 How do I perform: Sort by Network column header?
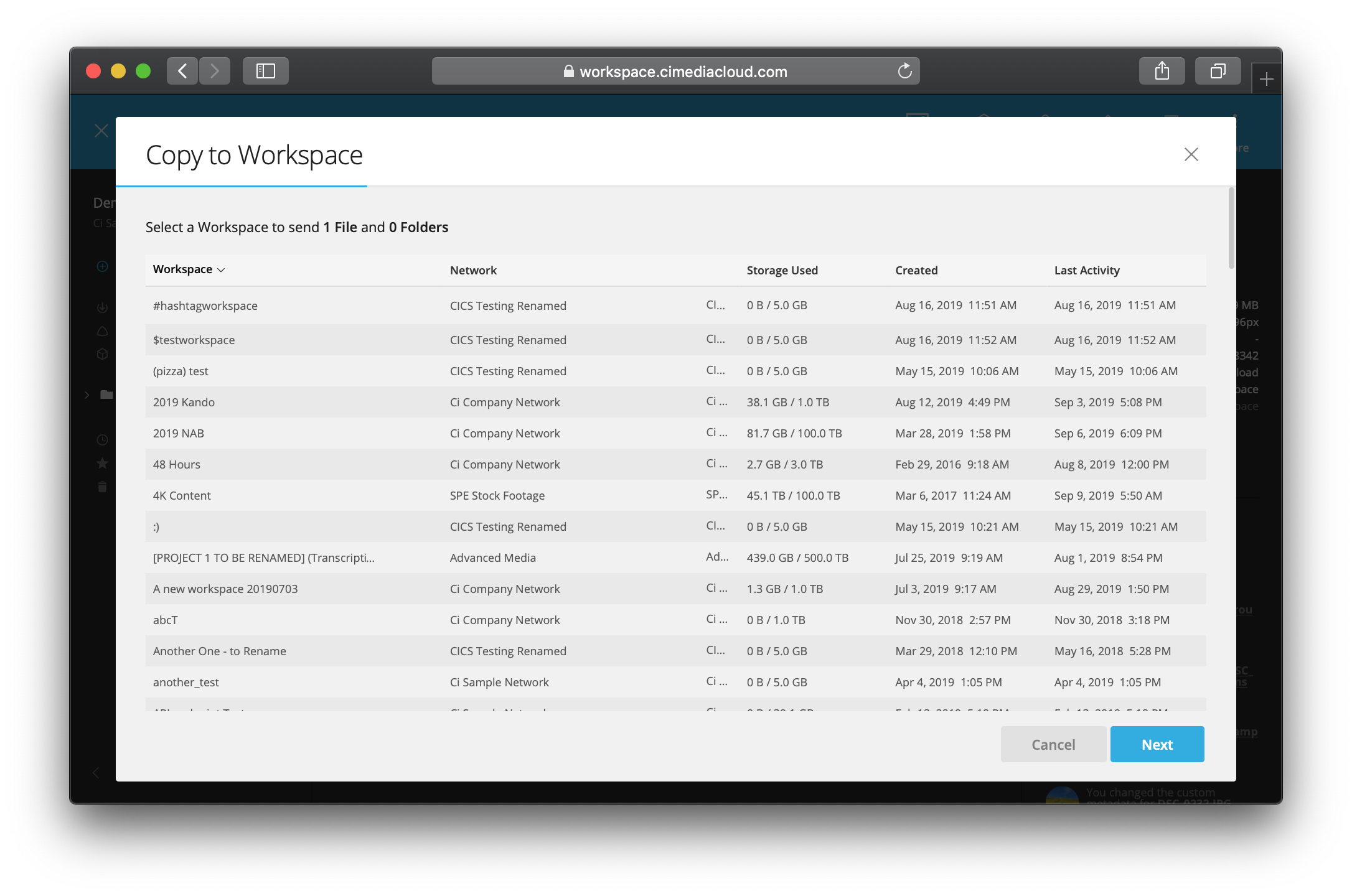473,270
